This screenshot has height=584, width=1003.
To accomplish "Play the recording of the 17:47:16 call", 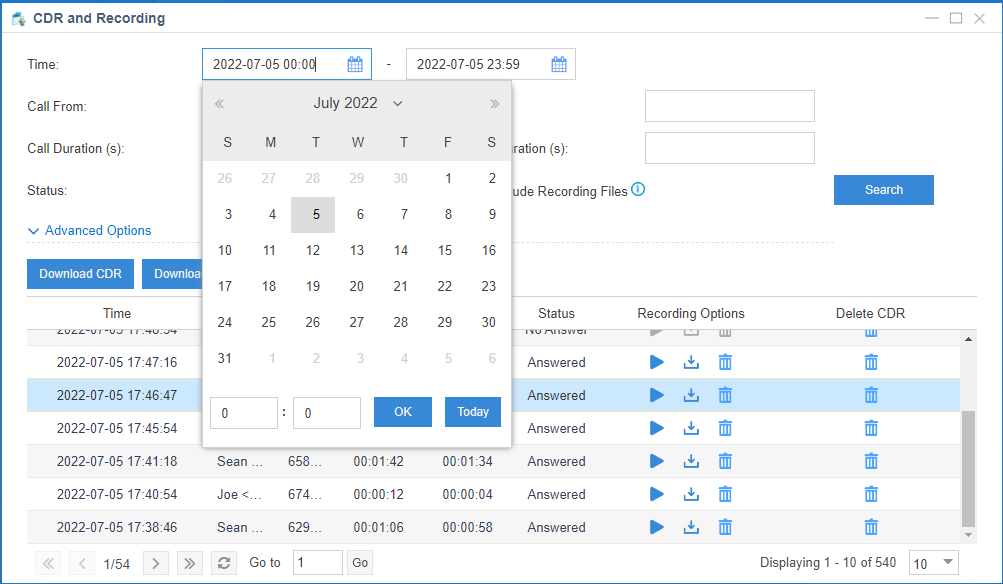I will point(657,362).
